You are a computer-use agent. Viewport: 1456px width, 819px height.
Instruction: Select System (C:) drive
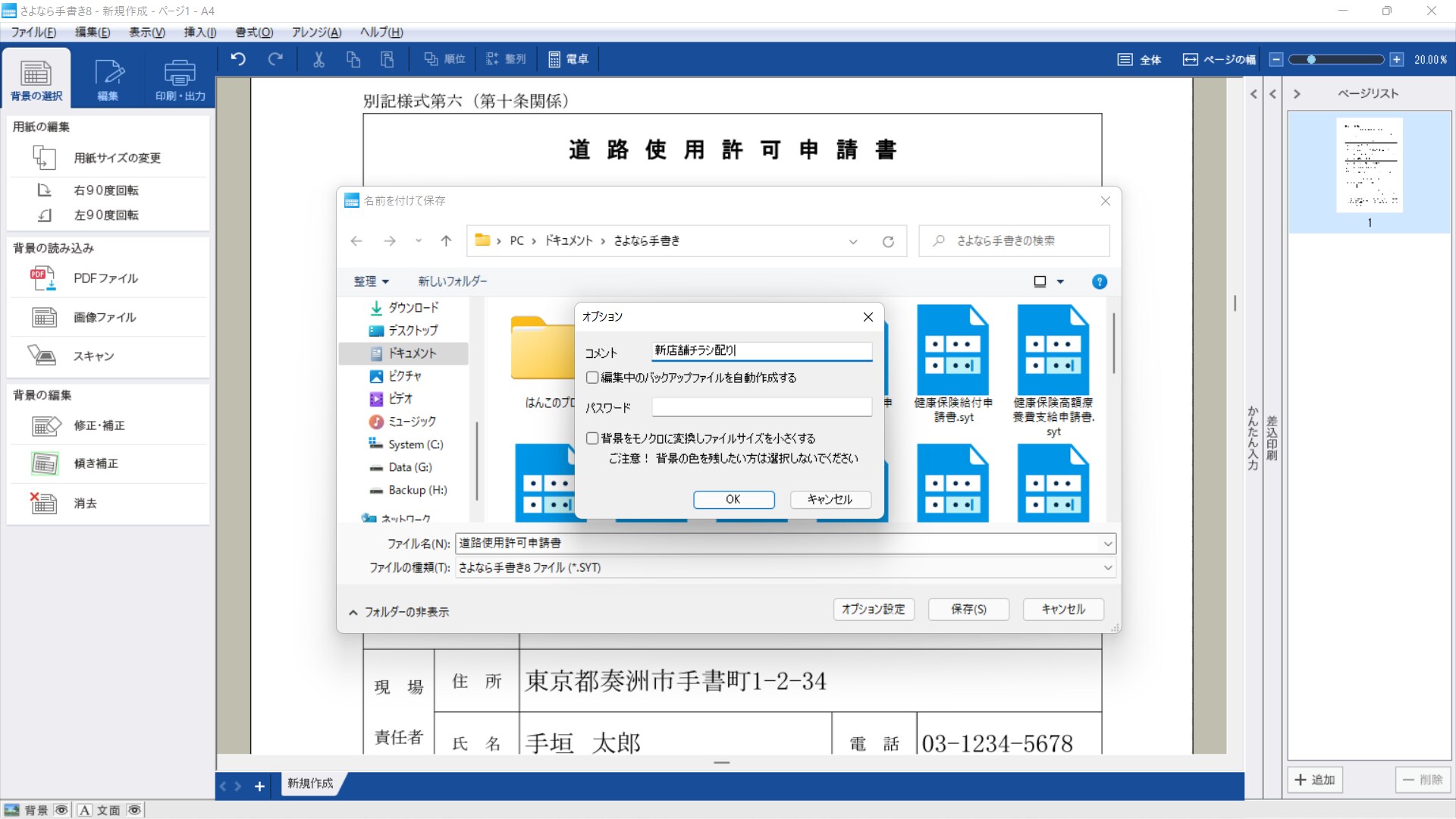406,444
